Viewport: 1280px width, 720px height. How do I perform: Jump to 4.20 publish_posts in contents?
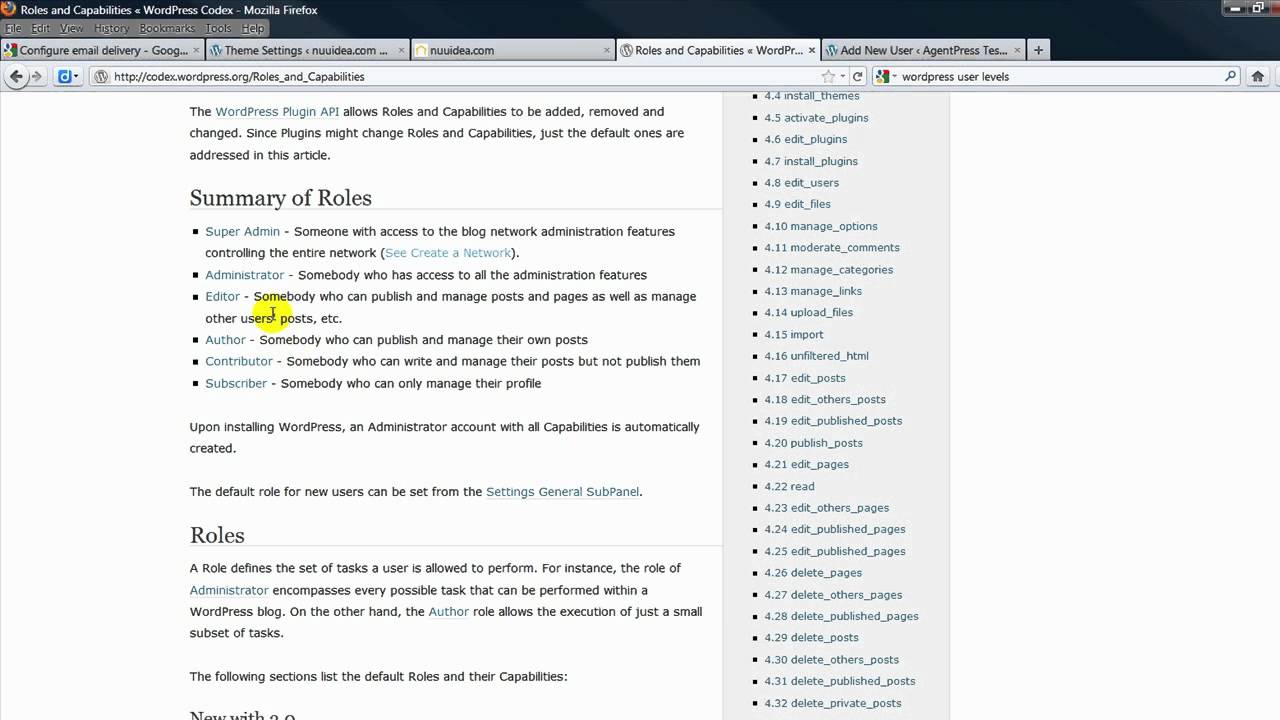pyautogui.click(x=813, y=443)
